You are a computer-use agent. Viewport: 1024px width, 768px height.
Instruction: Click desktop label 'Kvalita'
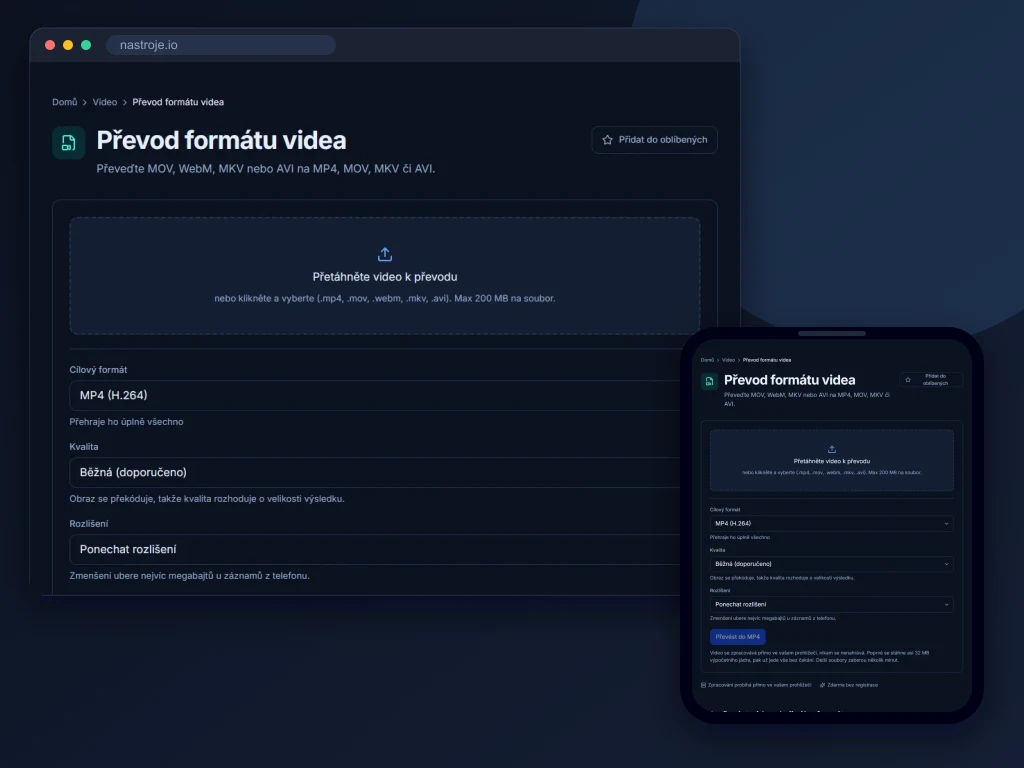coord(84,447)
